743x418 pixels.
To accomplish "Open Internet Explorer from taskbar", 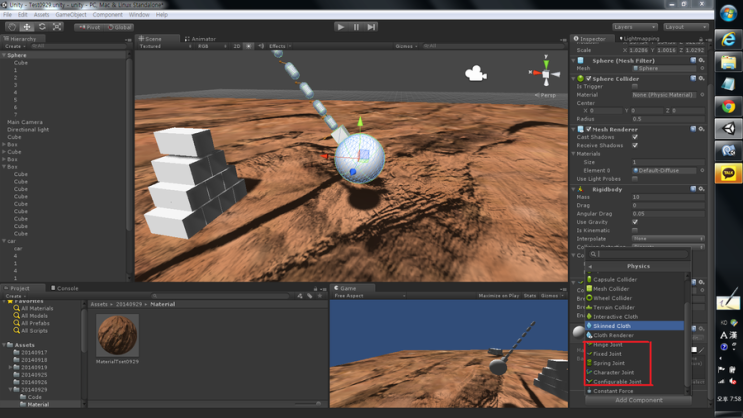I will (728, 39).
